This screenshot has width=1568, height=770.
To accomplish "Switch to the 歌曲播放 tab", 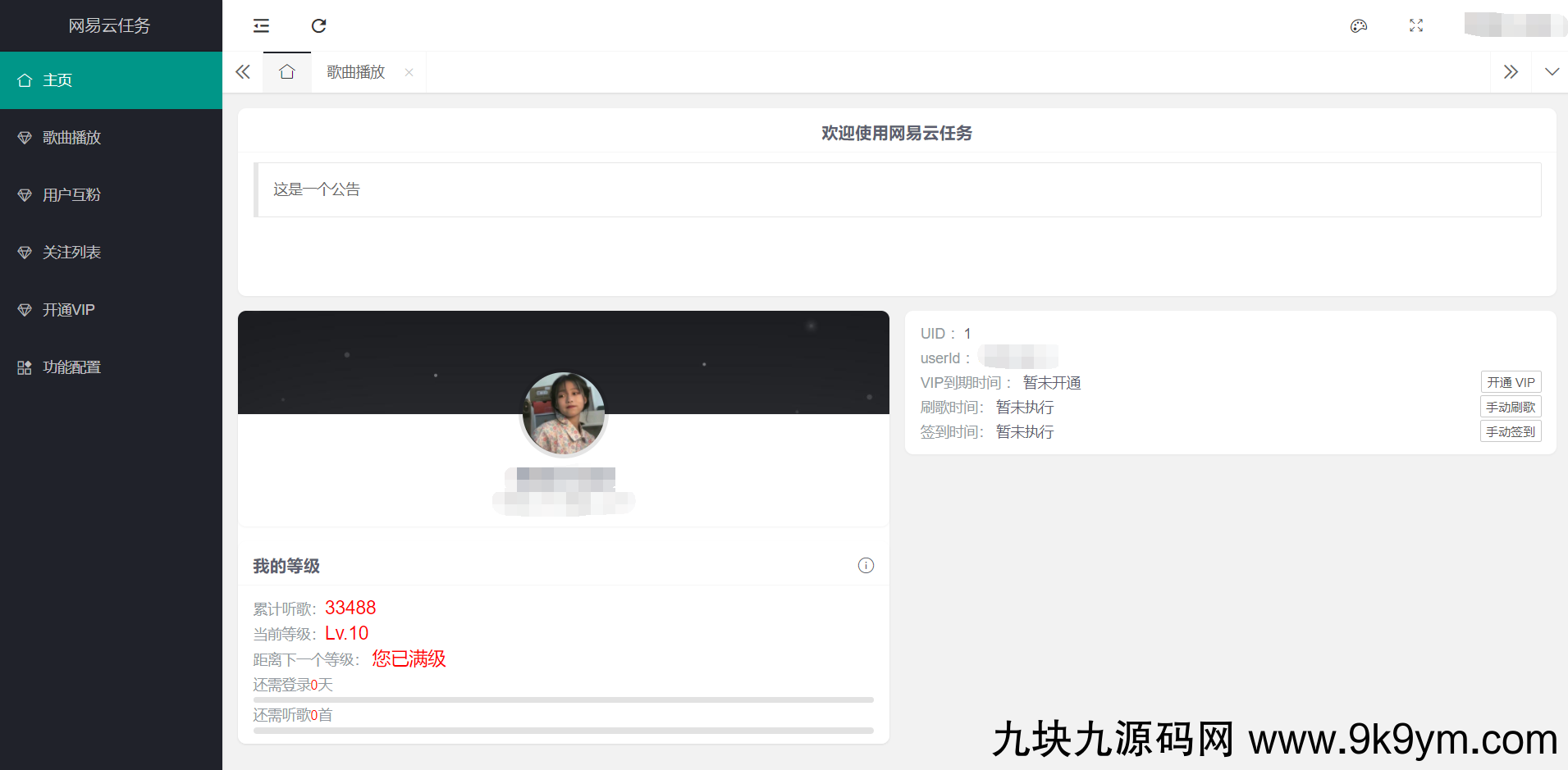I will point(354,72).
